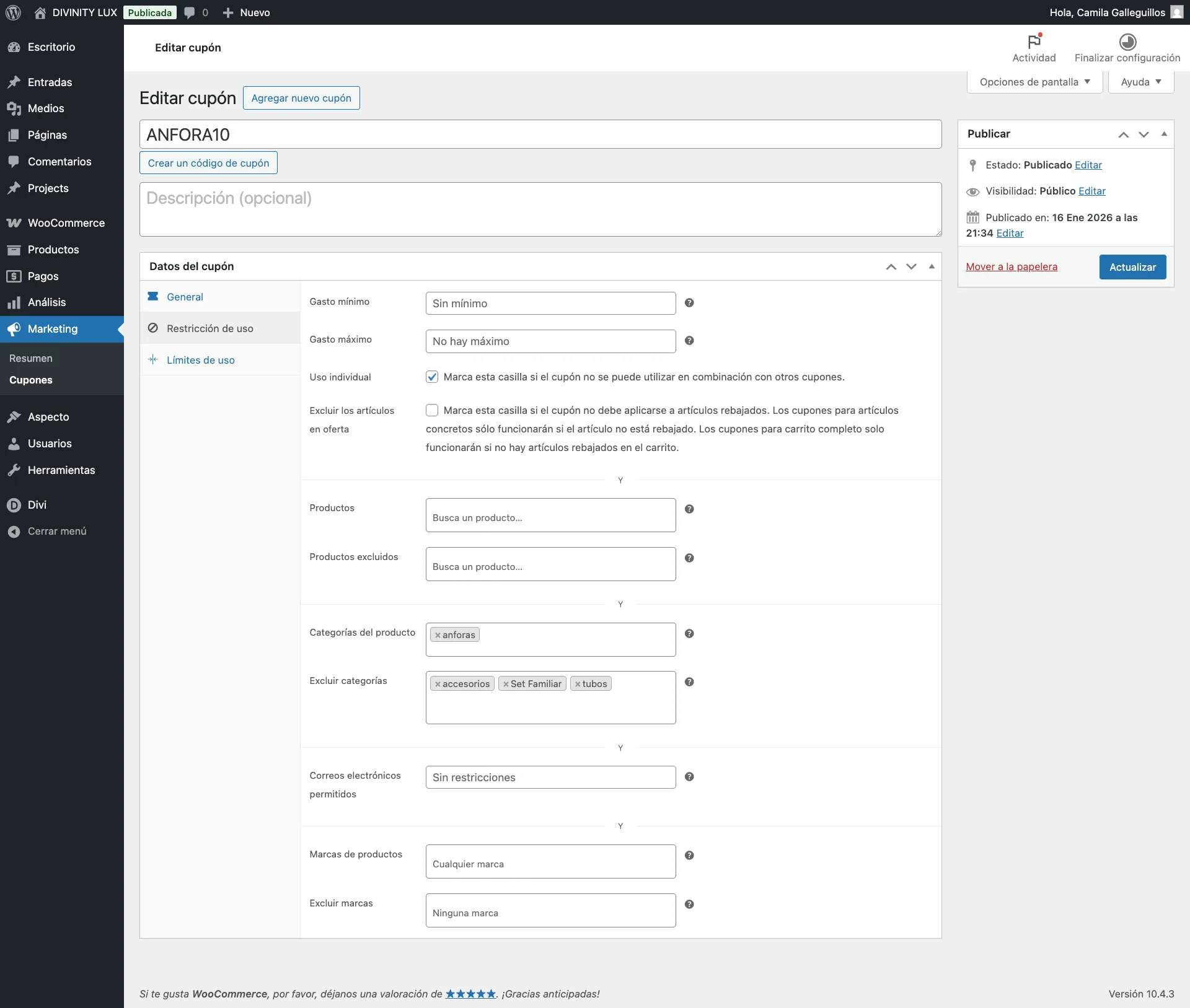Click help icon beside Categorías del producto
This screenshot has height=1008, width=1190.
[689, 634]
